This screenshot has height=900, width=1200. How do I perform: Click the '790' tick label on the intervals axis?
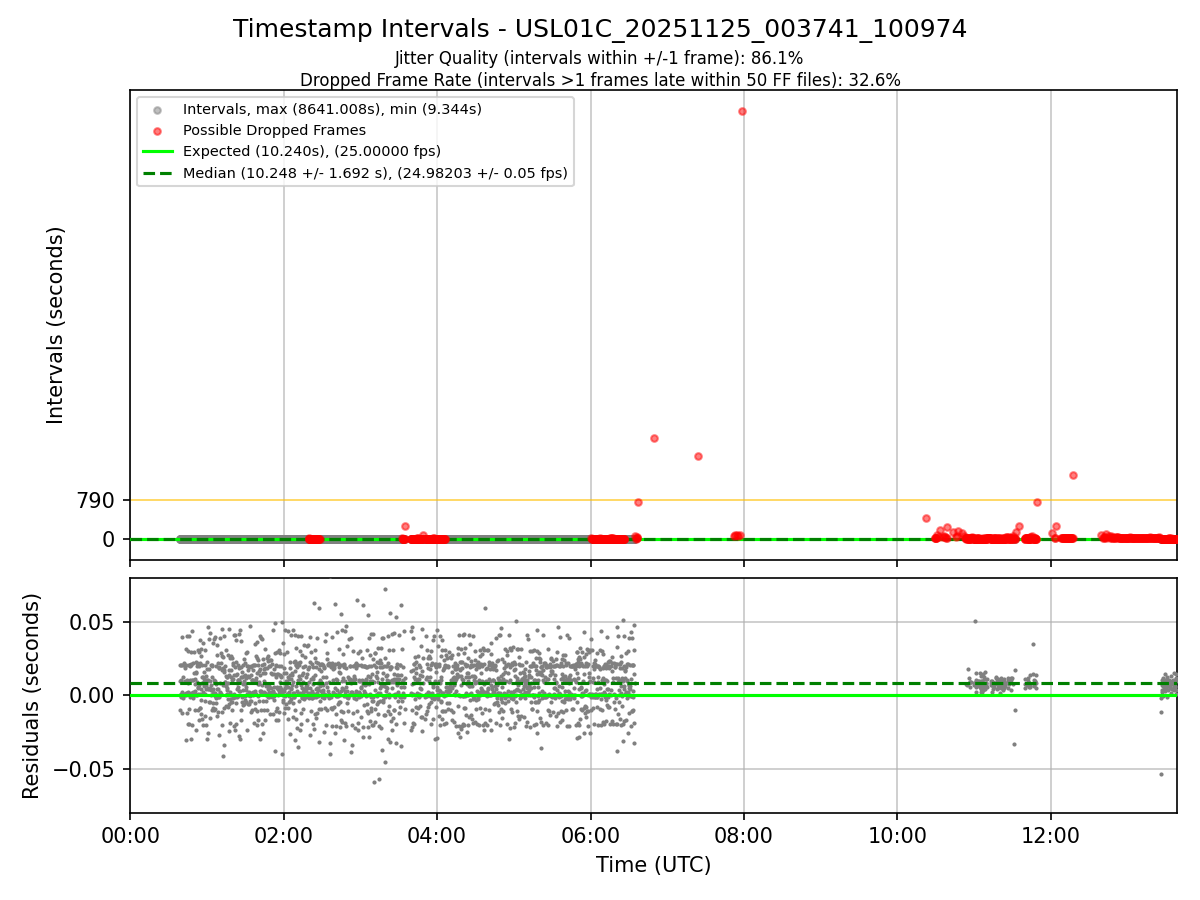tap(98, 500)
